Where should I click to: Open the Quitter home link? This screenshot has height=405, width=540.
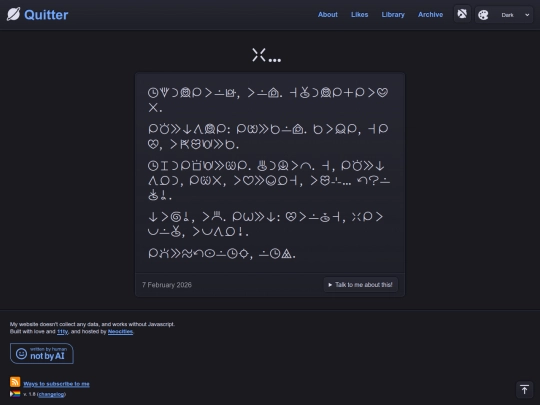46,15
